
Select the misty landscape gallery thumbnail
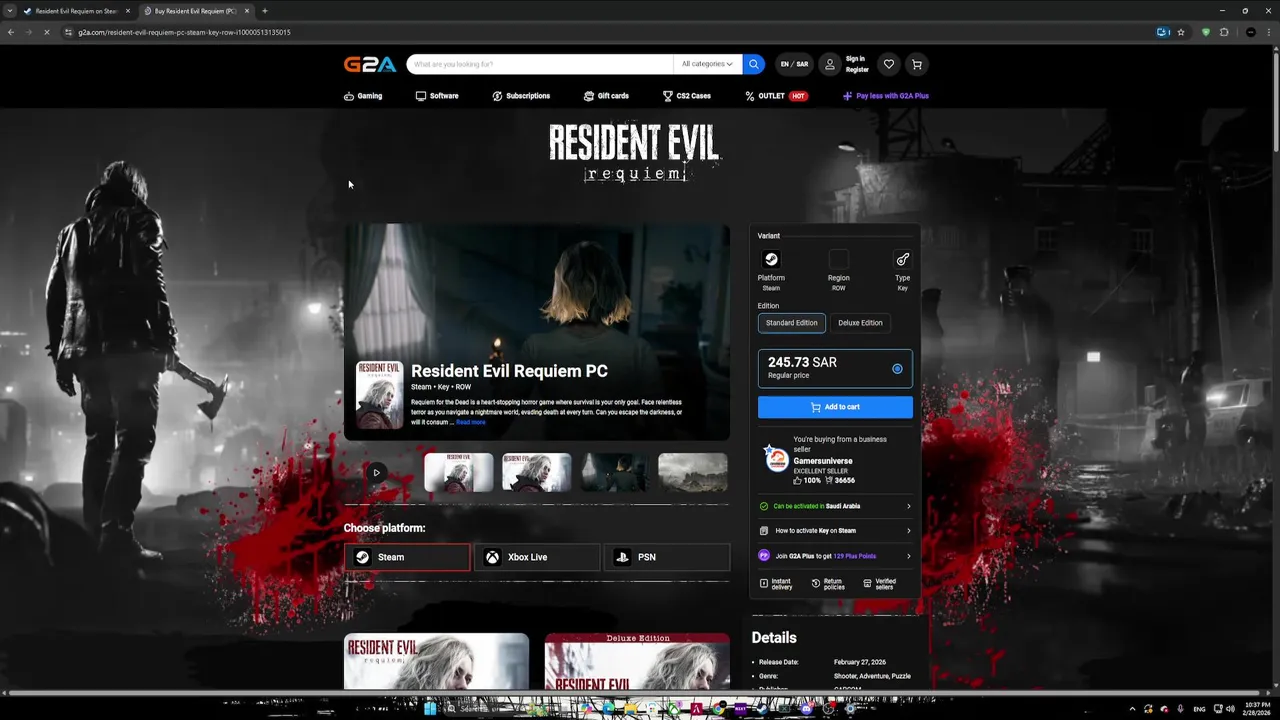tap(693, 472)
